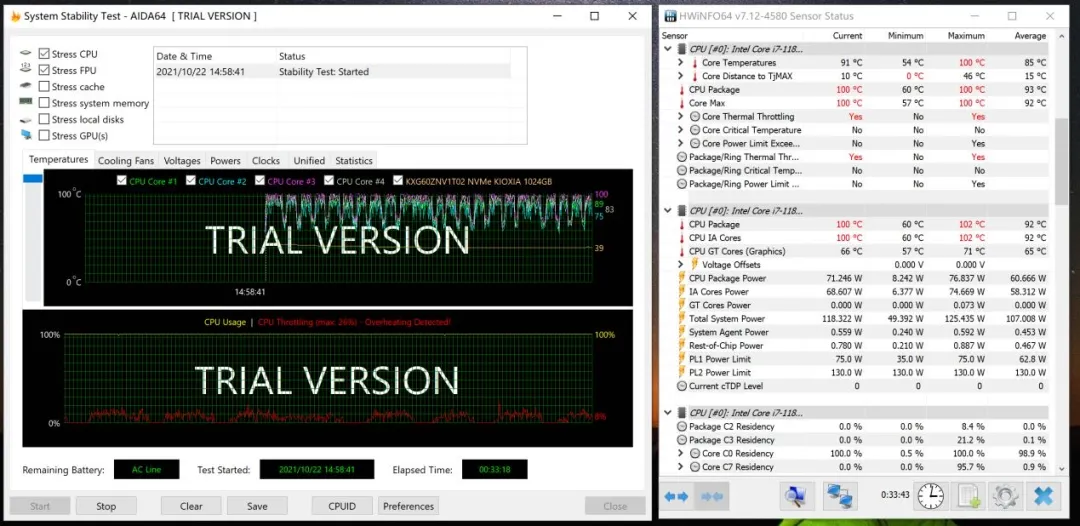The image size is (1080, 526).
Task: Click HWiNFO scrollbar down arrow
Action: point(1061,468)
